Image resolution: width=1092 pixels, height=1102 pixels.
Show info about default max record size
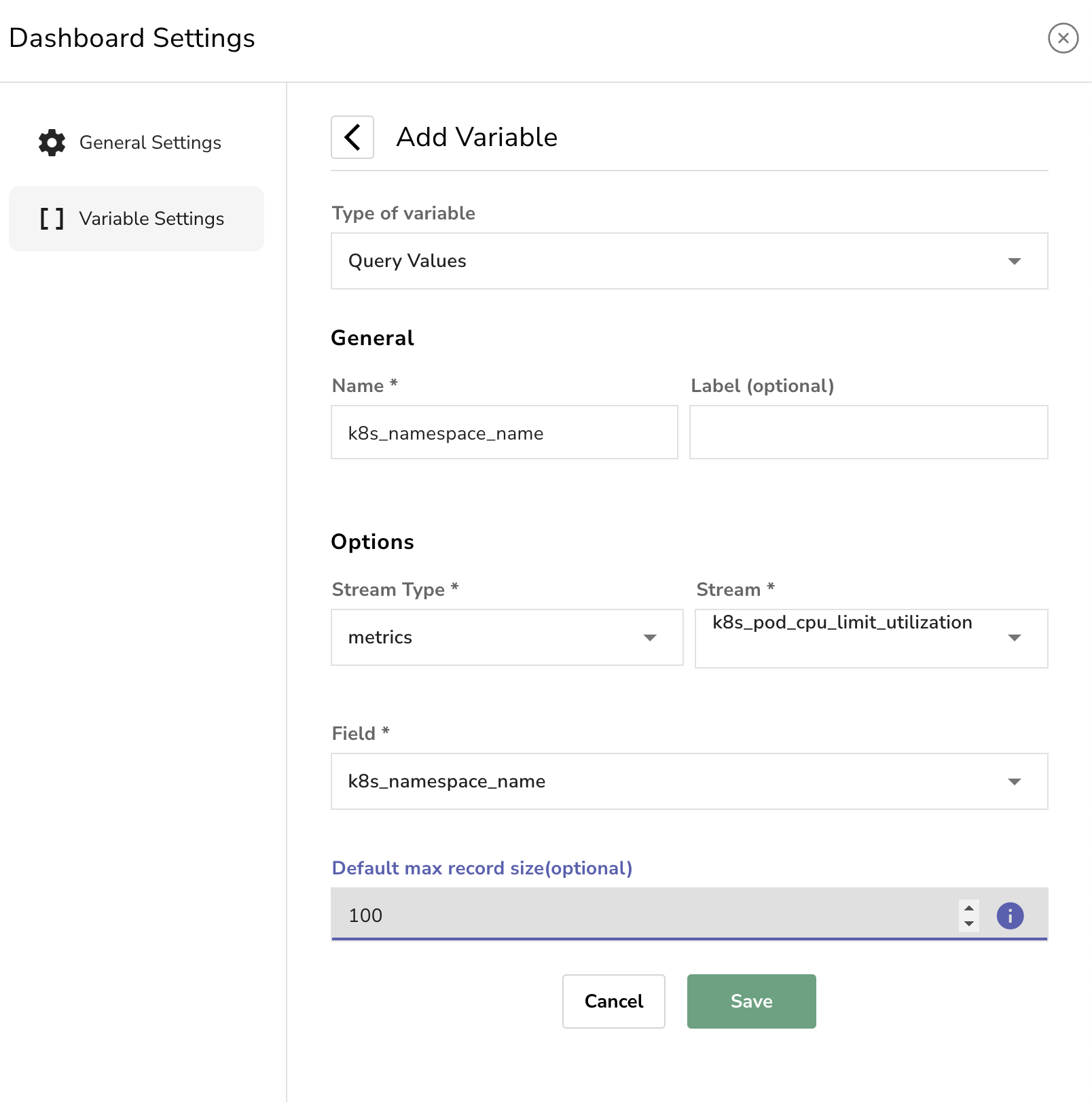(1010, 915)
